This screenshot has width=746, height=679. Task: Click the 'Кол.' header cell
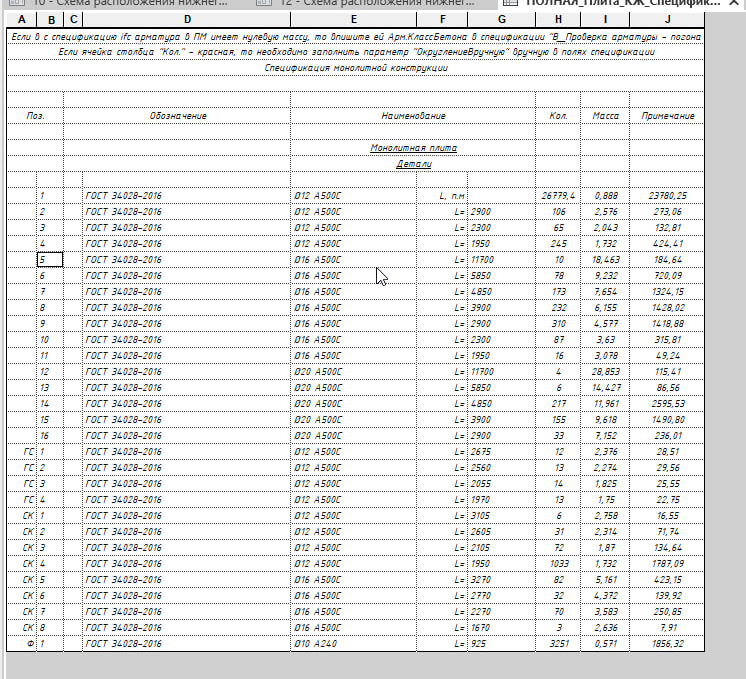click(558, 116)
